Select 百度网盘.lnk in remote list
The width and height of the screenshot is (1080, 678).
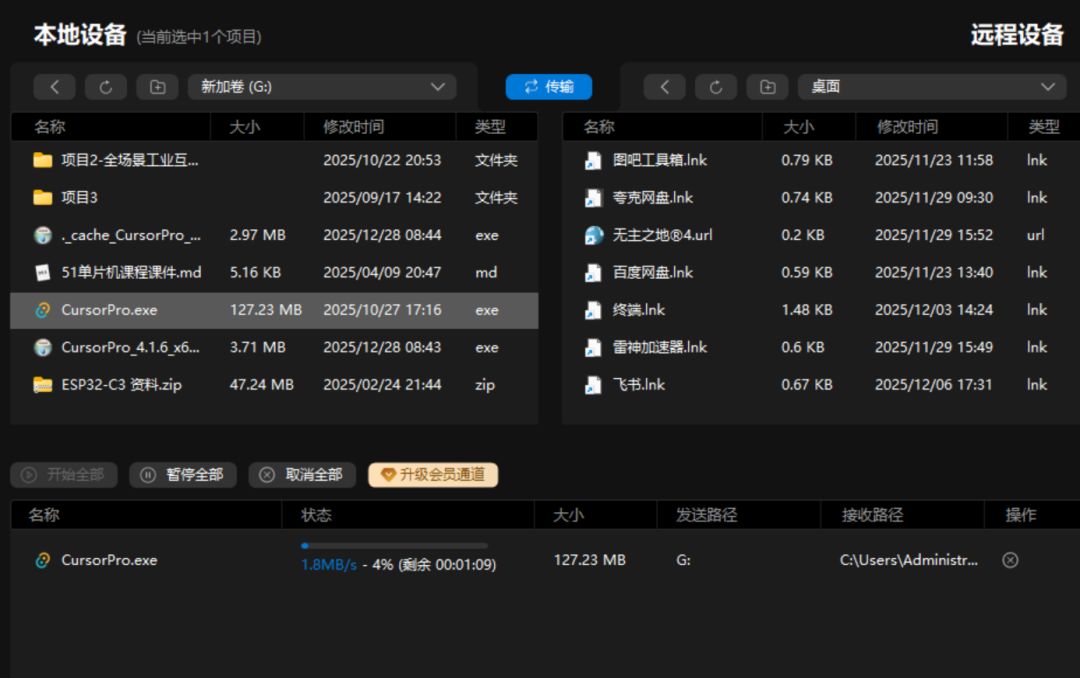[652, 272]
